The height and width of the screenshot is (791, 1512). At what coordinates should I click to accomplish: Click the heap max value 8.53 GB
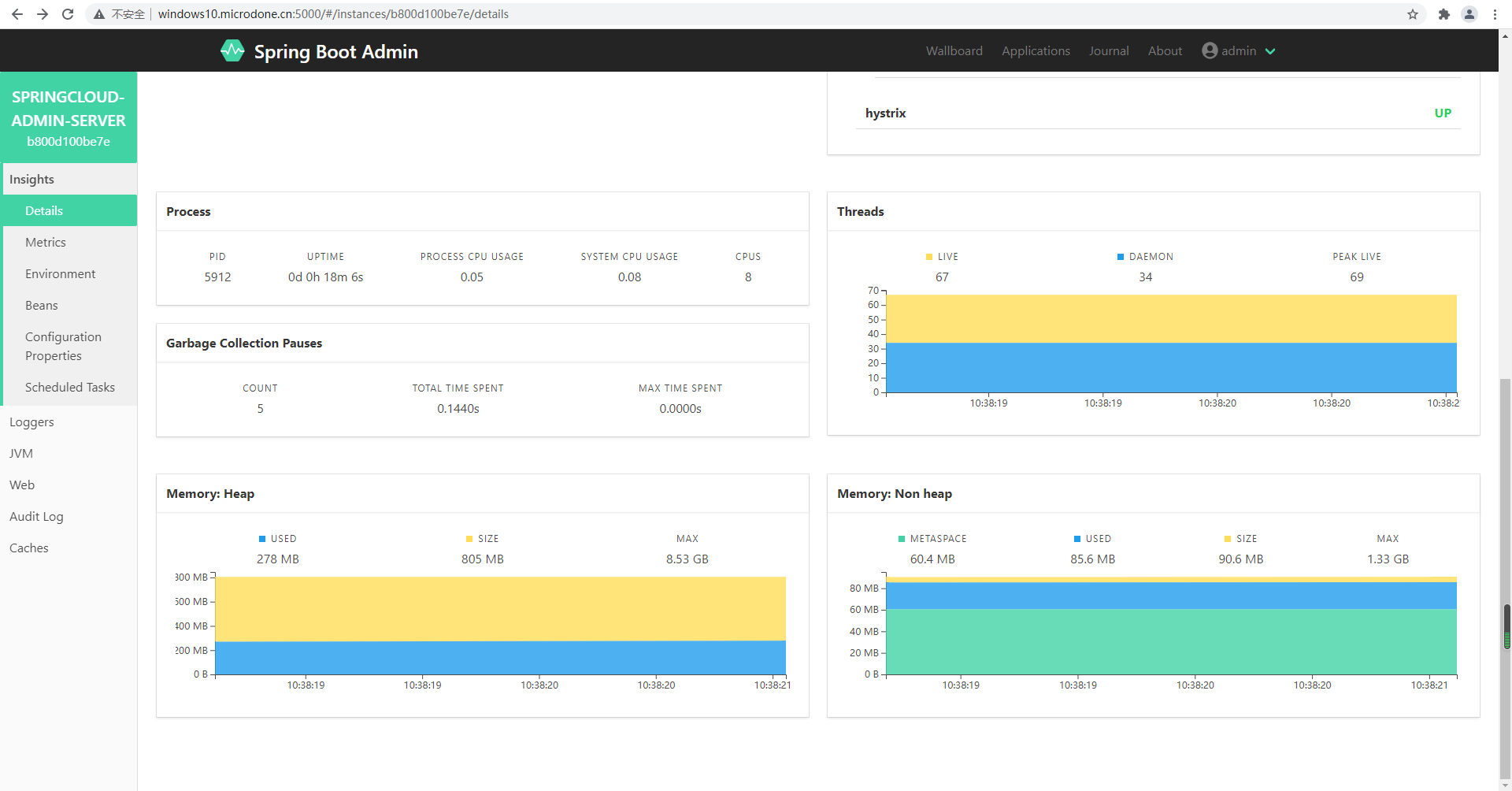(687, 559)
